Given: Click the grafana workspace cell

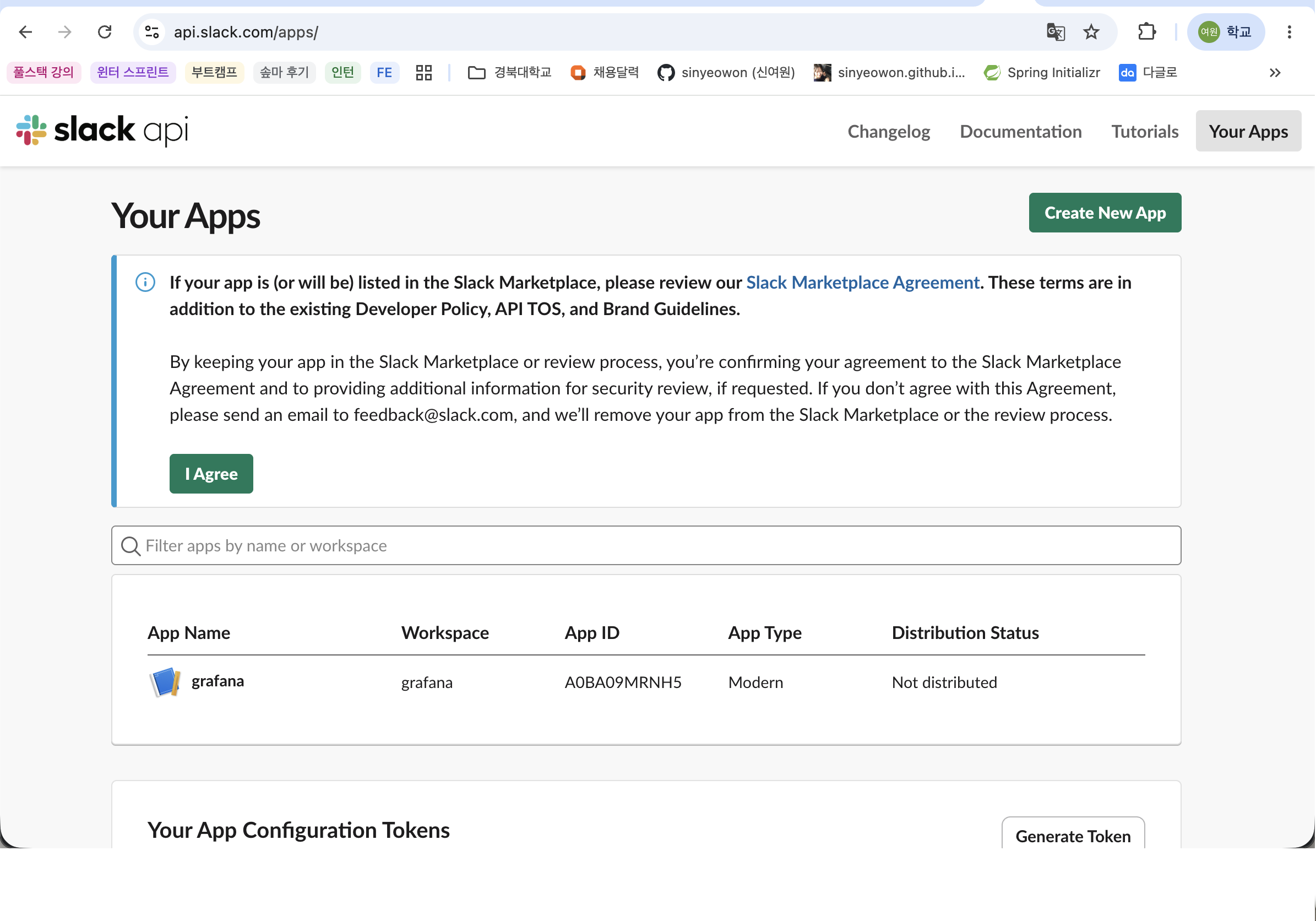Looking at the screenshot, I should 427,682.
